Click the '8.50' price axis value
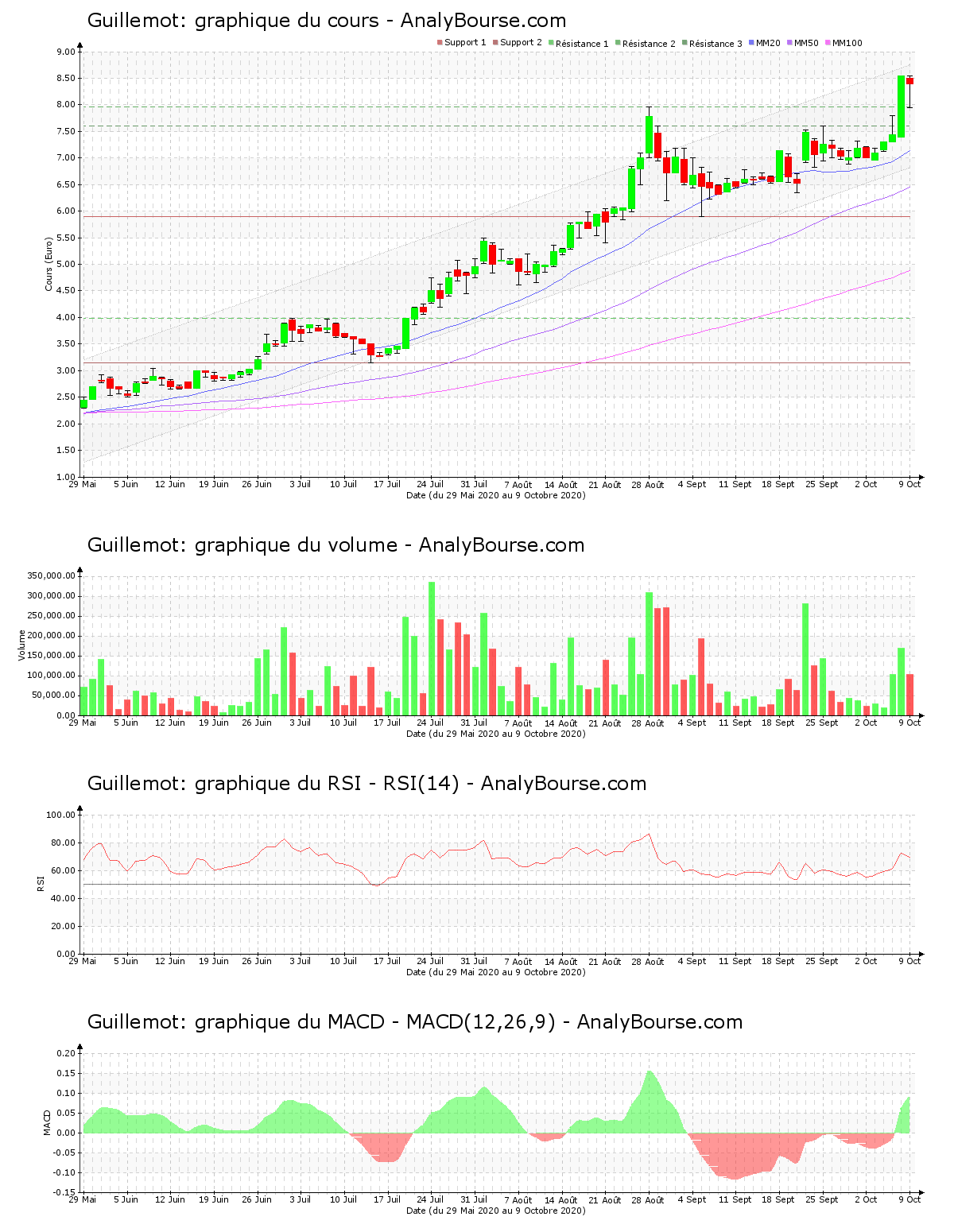 [x=65, y=78]
